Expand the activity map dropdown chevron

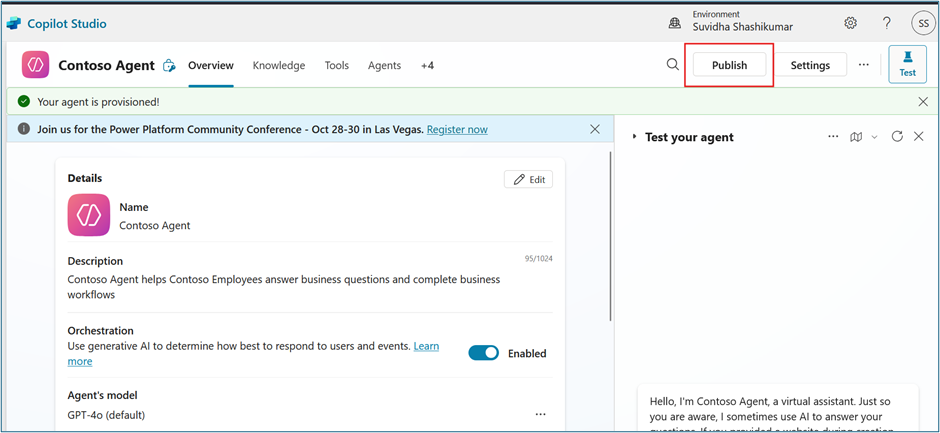[874, 137]
